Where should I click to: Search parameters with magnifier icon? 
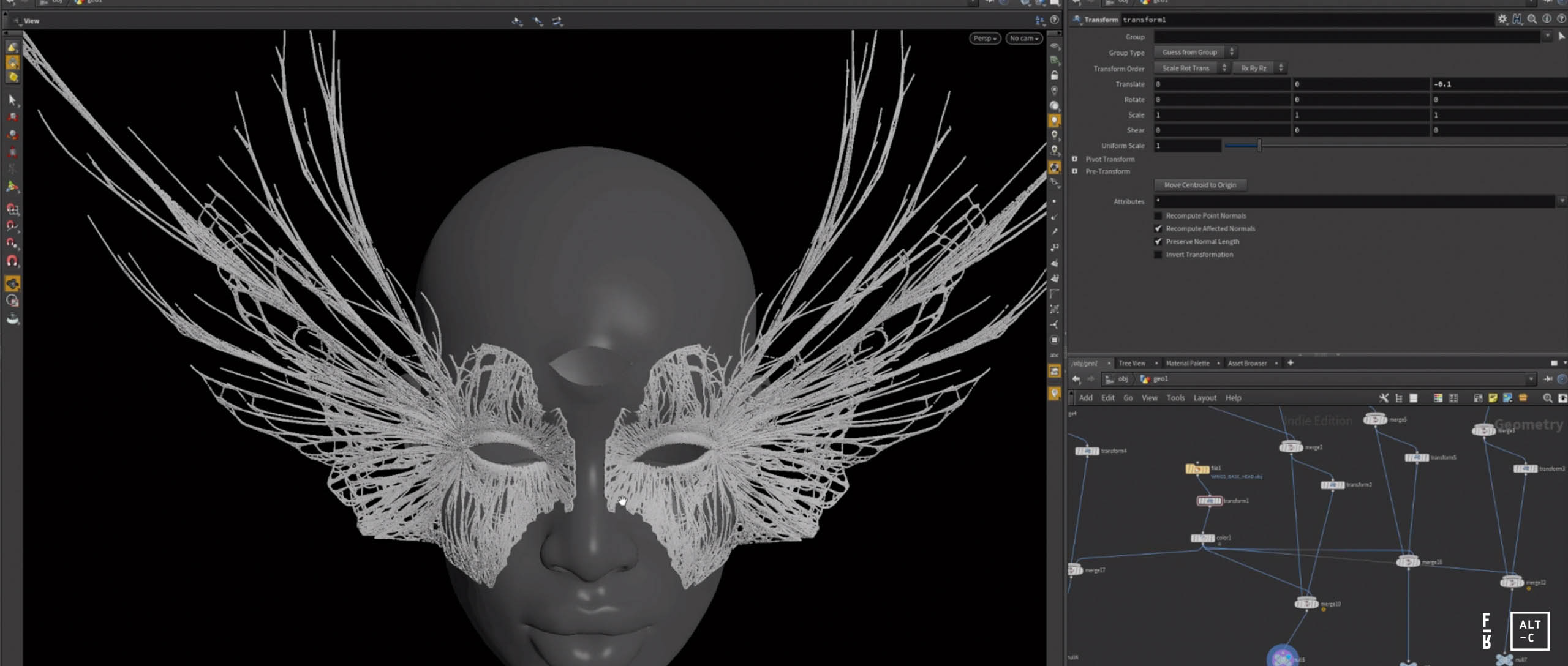click(x=1532, y=20)
